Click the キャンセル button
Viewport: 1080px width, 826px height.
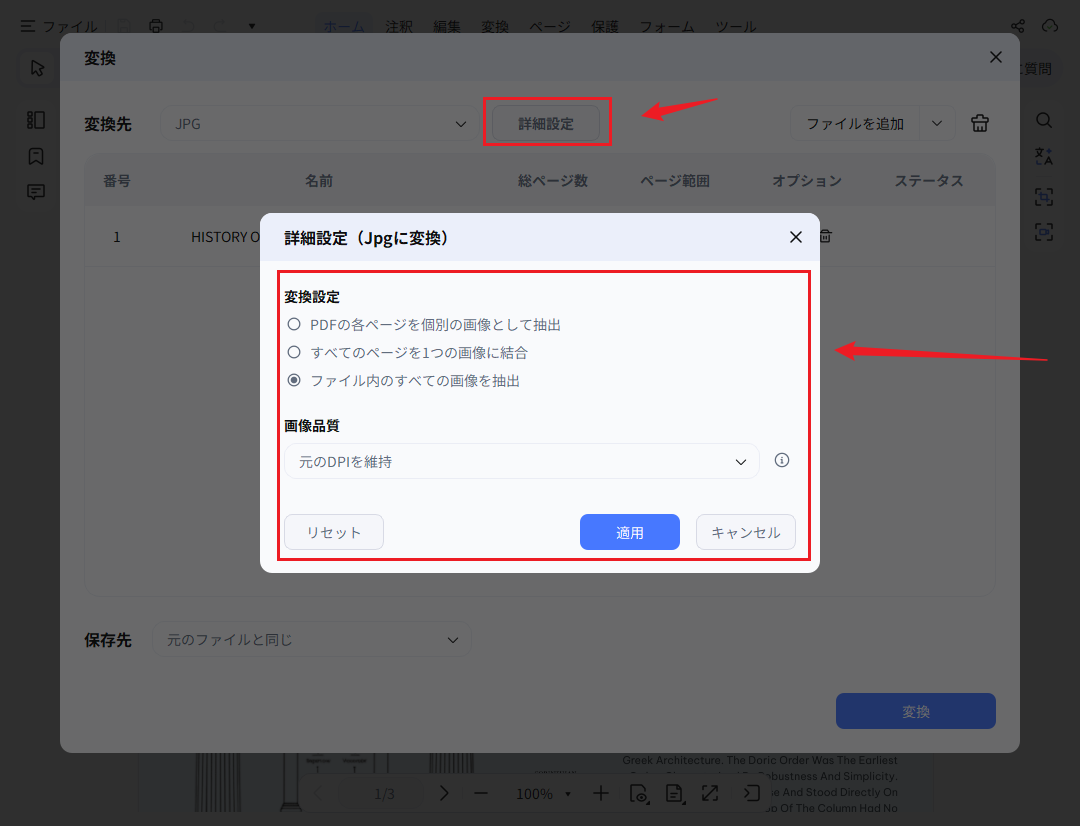[x=745, y=532]
